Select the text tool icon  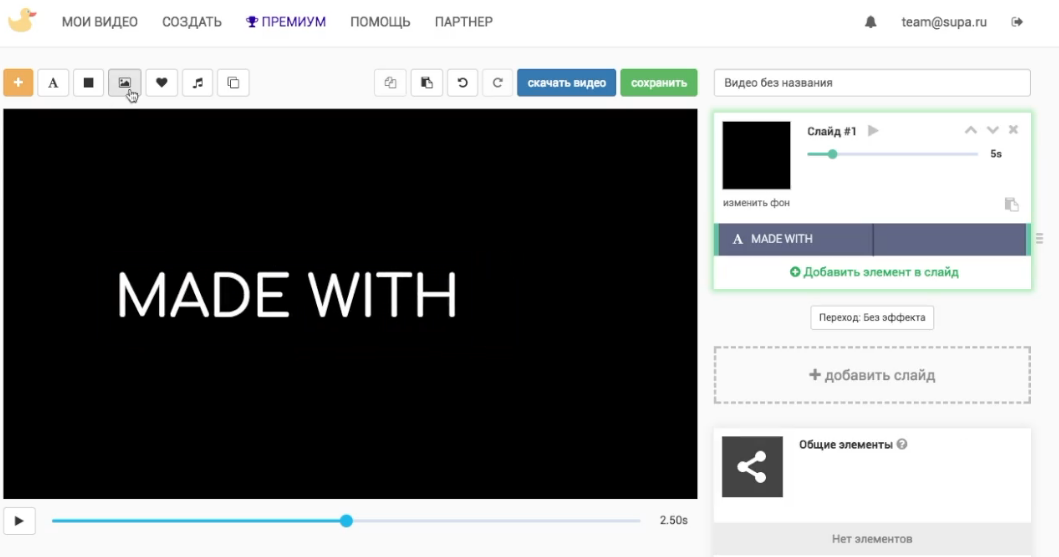tap(53, 83)
